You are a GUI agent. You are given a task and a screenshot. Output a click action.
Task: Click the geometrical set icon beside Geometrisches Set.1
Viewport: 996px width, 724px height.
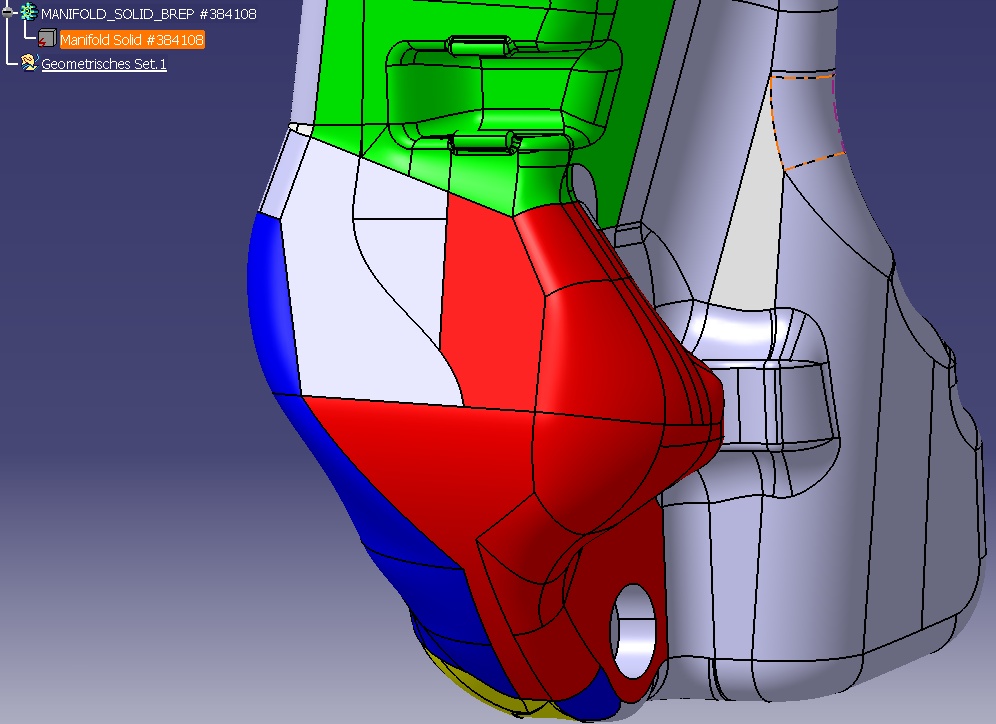click(x=29, y=63)
